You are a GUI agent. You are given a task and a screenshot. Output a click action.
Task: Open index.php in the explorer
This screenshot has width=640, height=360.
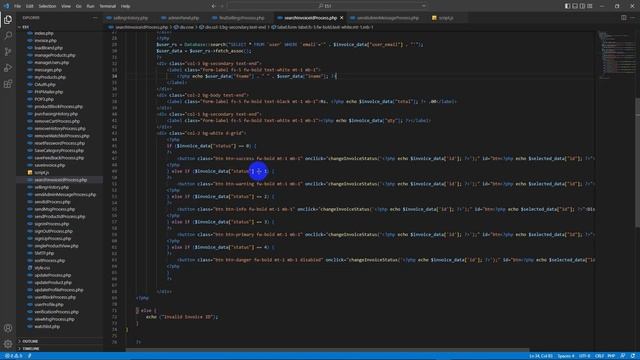[44, 33]
